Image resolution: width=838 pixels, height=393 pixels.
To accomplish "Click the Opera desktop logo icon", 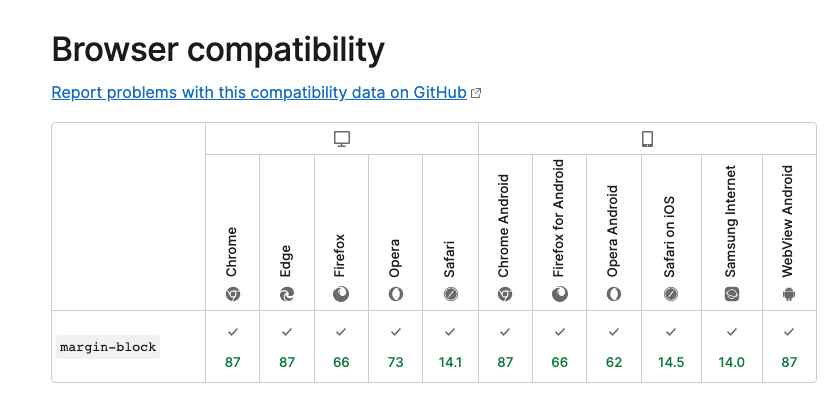I will 395,294.
